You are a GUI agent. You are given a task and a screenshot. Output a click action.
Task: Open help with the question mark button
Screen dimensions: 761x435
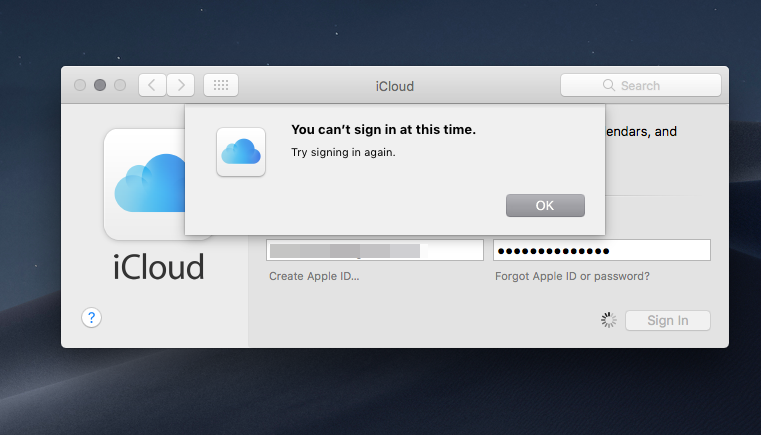click(x=91, y=318)
